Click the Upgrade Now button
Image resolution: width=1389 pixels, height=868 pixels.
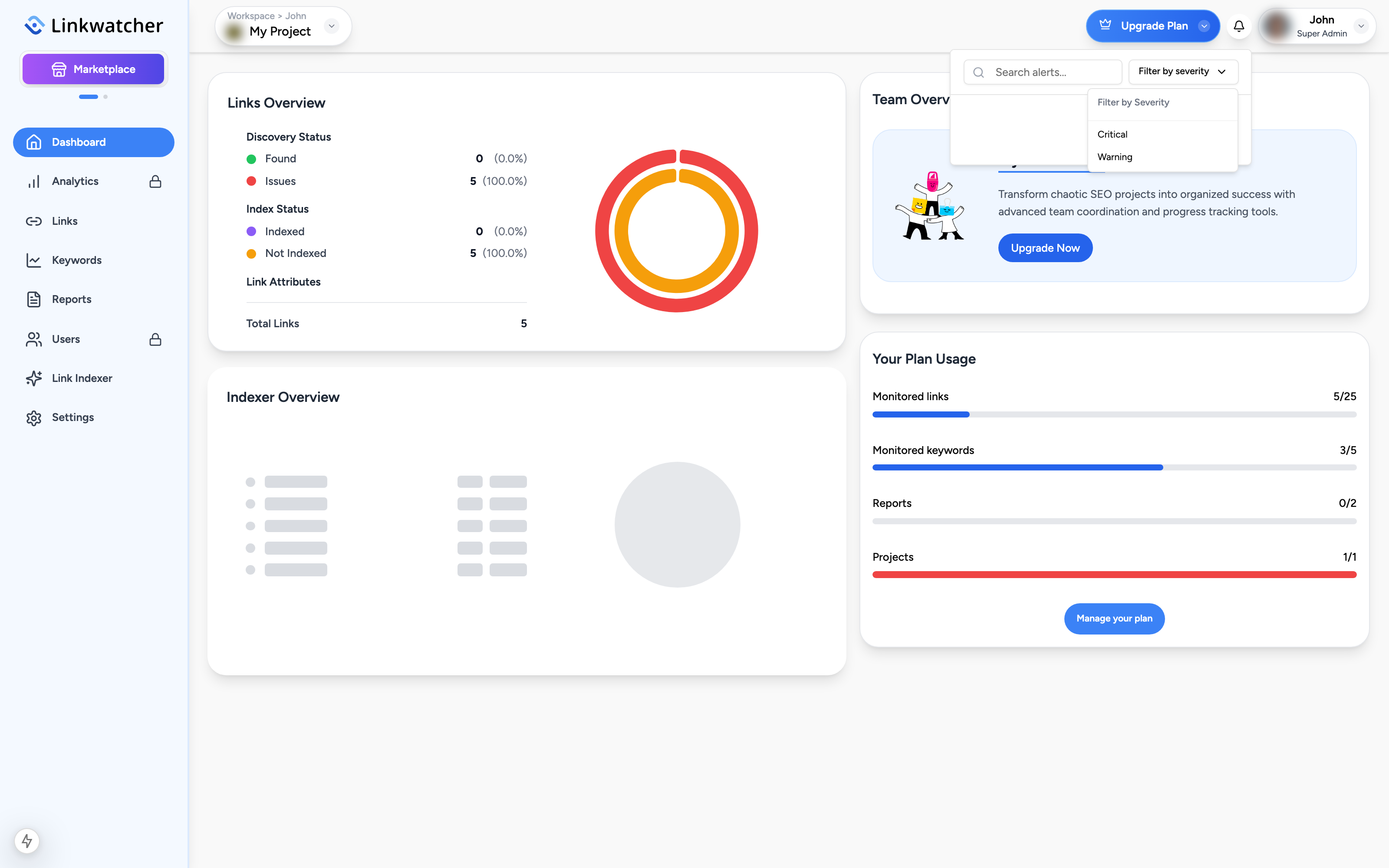point(1045,248)
